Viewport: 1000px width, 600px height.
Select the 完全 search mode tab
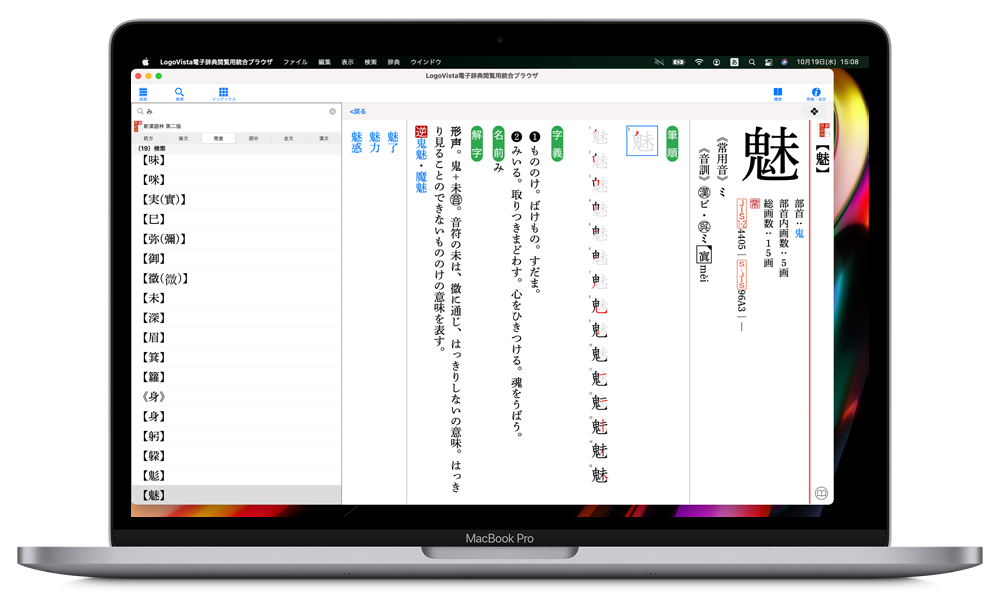[218, 138]
